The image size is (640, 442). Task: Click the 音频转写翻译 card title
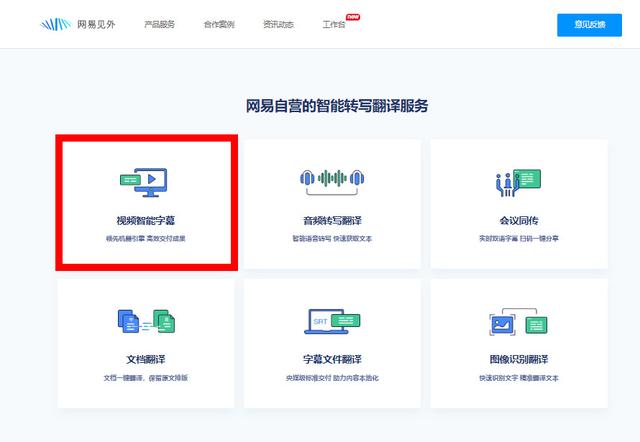(332, 221)
